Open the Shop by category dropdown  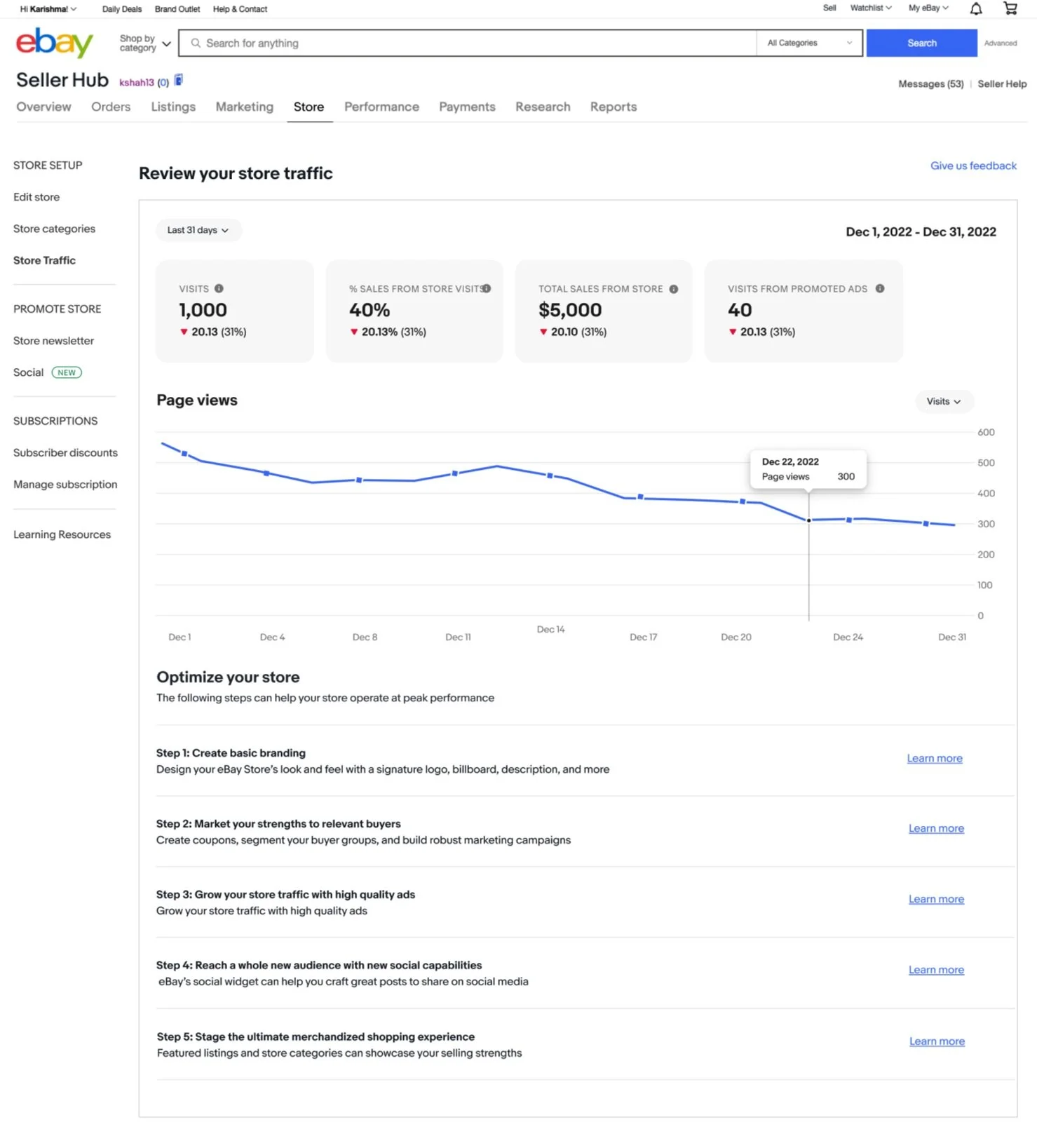(x=145, y=43)
